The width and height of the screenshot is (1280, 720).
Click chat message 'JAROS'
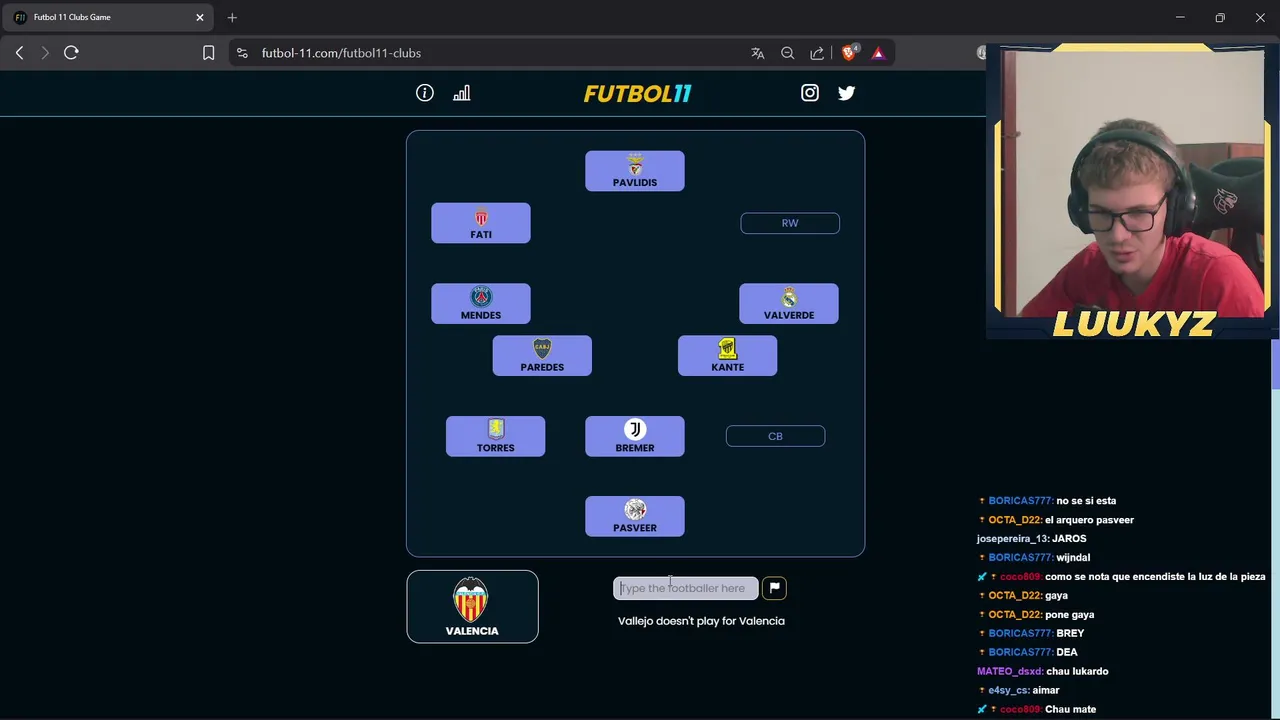pyautogui.click(x=1069, y=539)
